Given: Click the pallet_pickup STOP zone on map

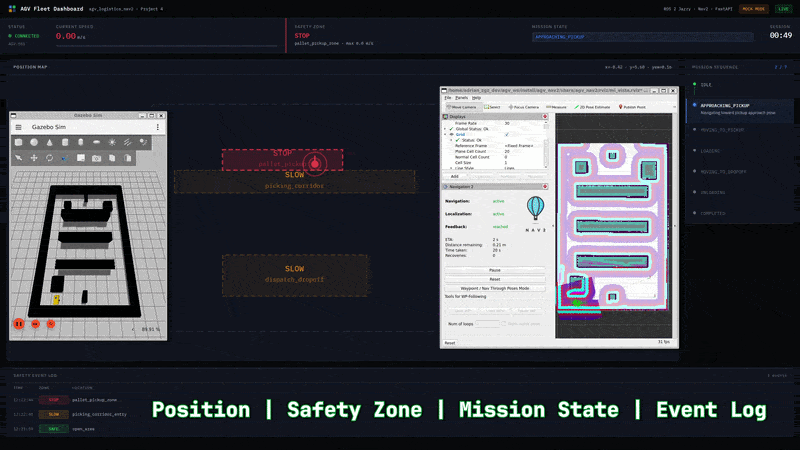Looking at the screenshot, I should tap(282, 160).
